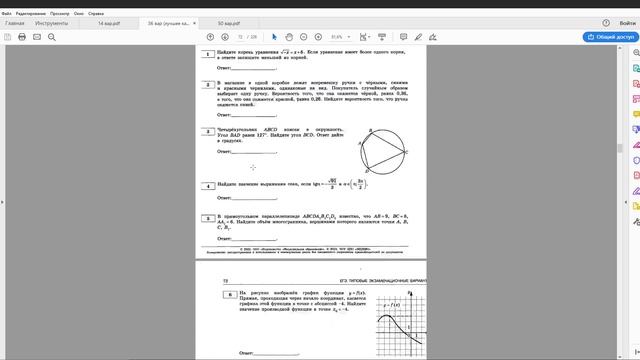Open the Find text magnifier tool
The image size is (640, 360).
pos(52,37)
